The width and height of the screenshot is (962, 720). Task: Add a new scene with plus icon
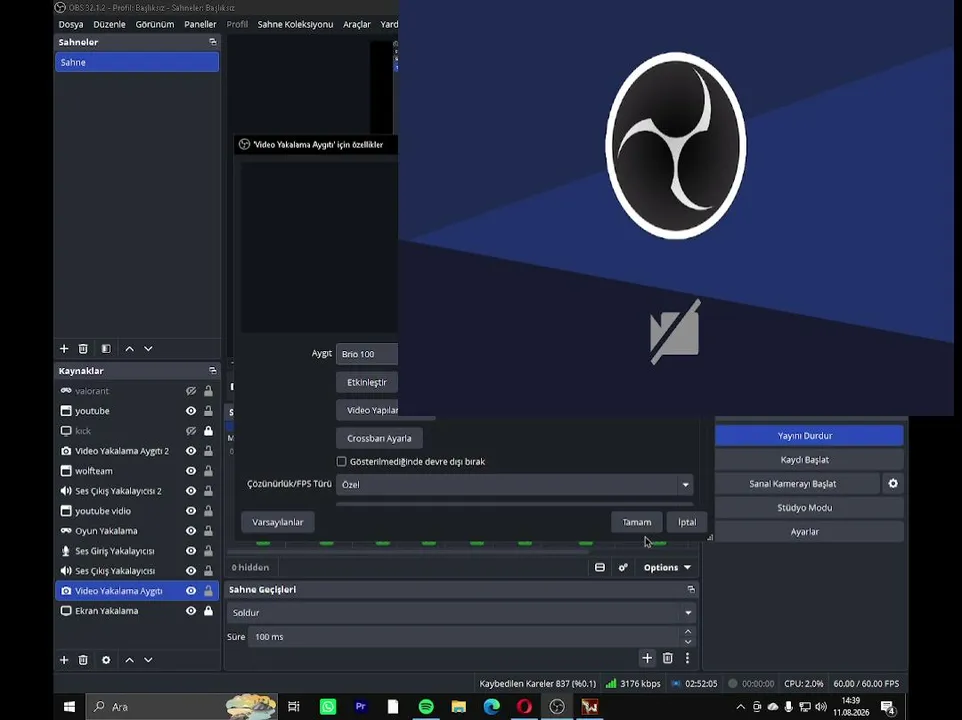[64, 348]
